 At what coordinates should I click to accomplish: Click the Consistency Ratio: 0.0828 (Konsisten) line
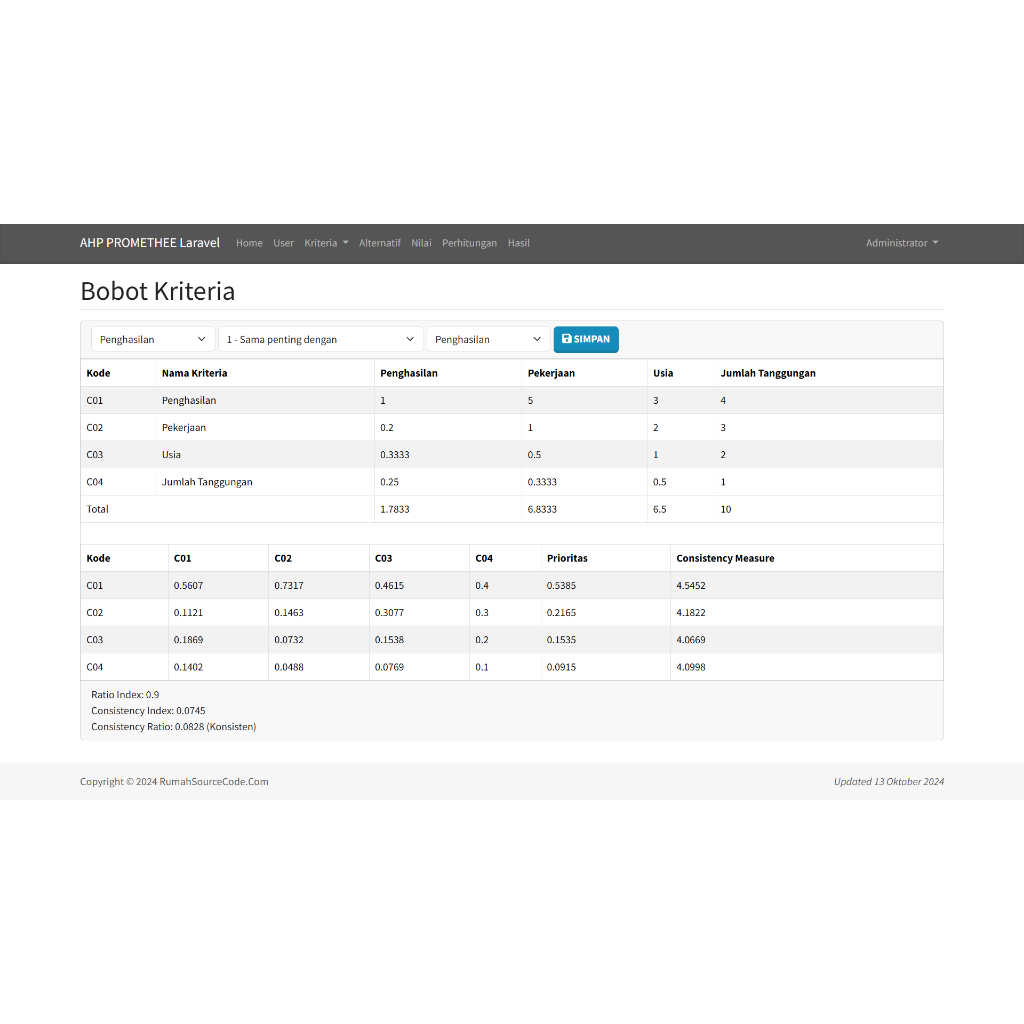[174, 727]
